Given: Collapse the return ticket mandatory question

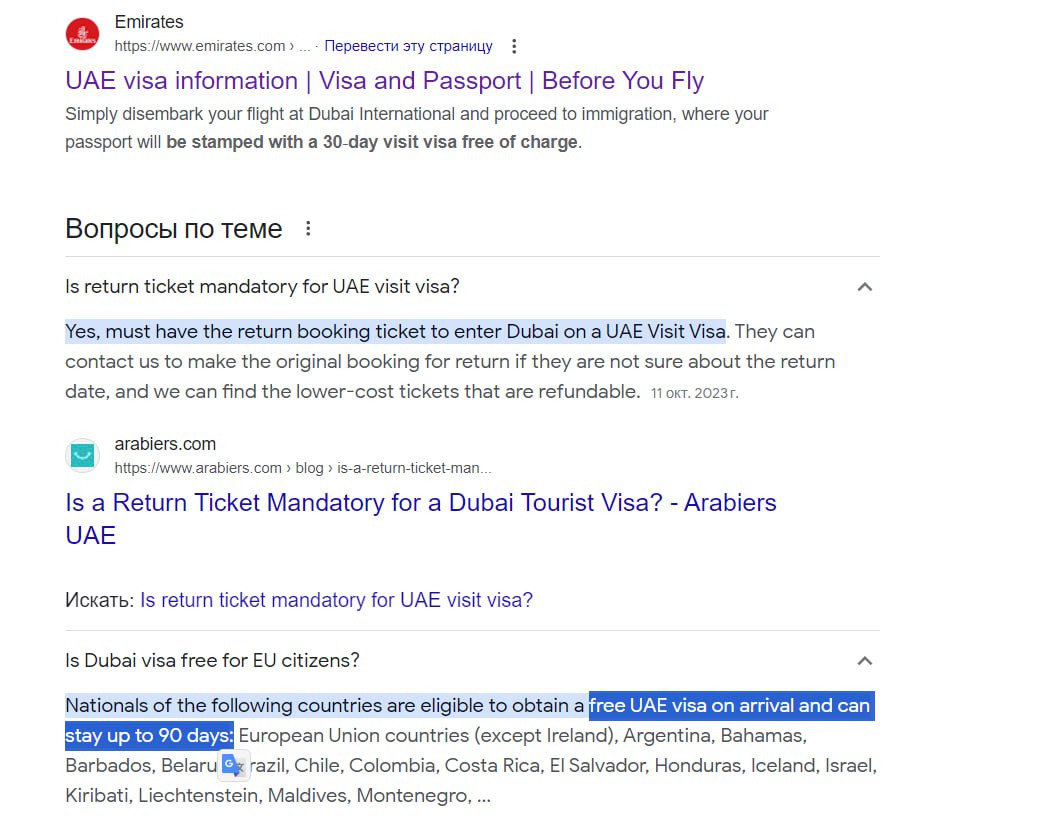Looking at the screenshot, I should pyautogui.click(x=864, y=287).
